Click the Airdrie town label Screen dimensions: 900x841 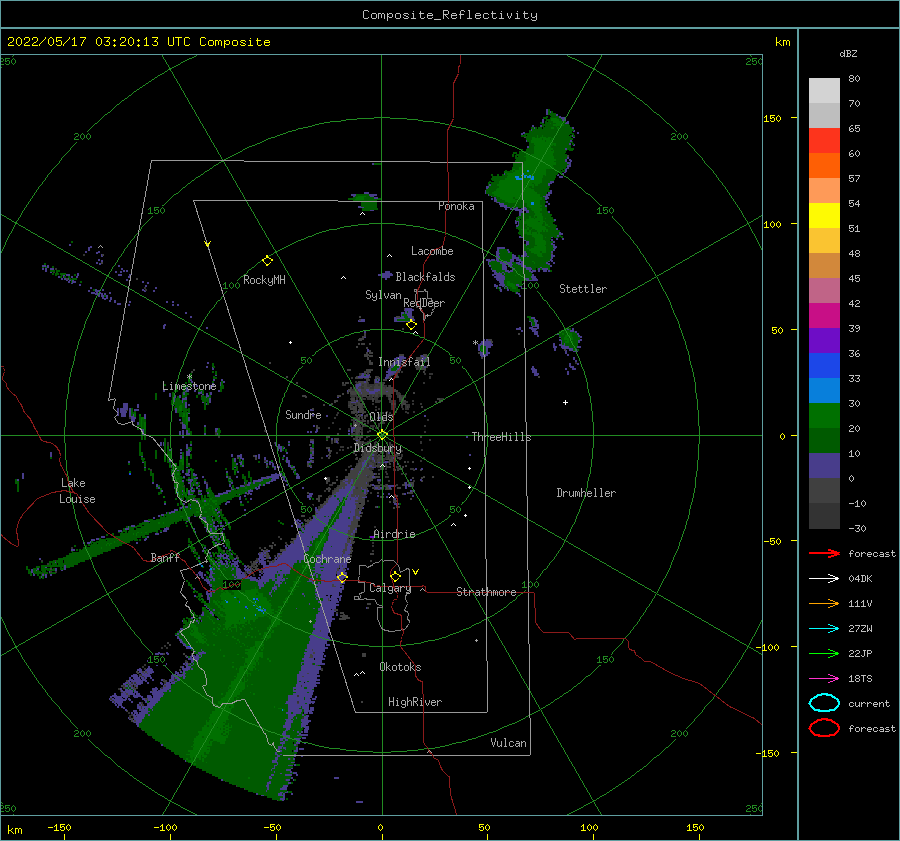pos(394,534)
